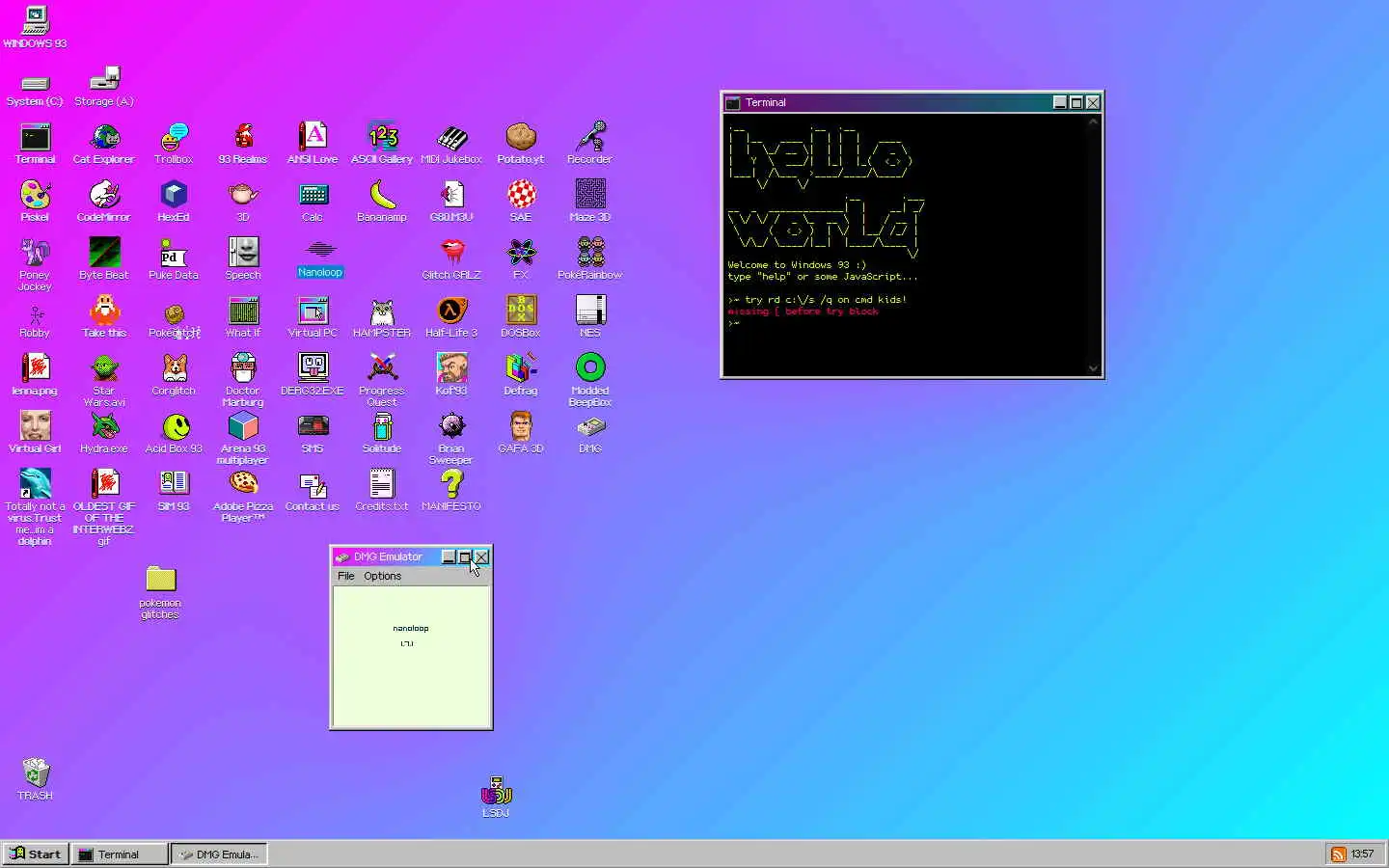Open the GAFA 3D icon
The height and width of the screenshot is (868, 1389).
click(521, 433)
